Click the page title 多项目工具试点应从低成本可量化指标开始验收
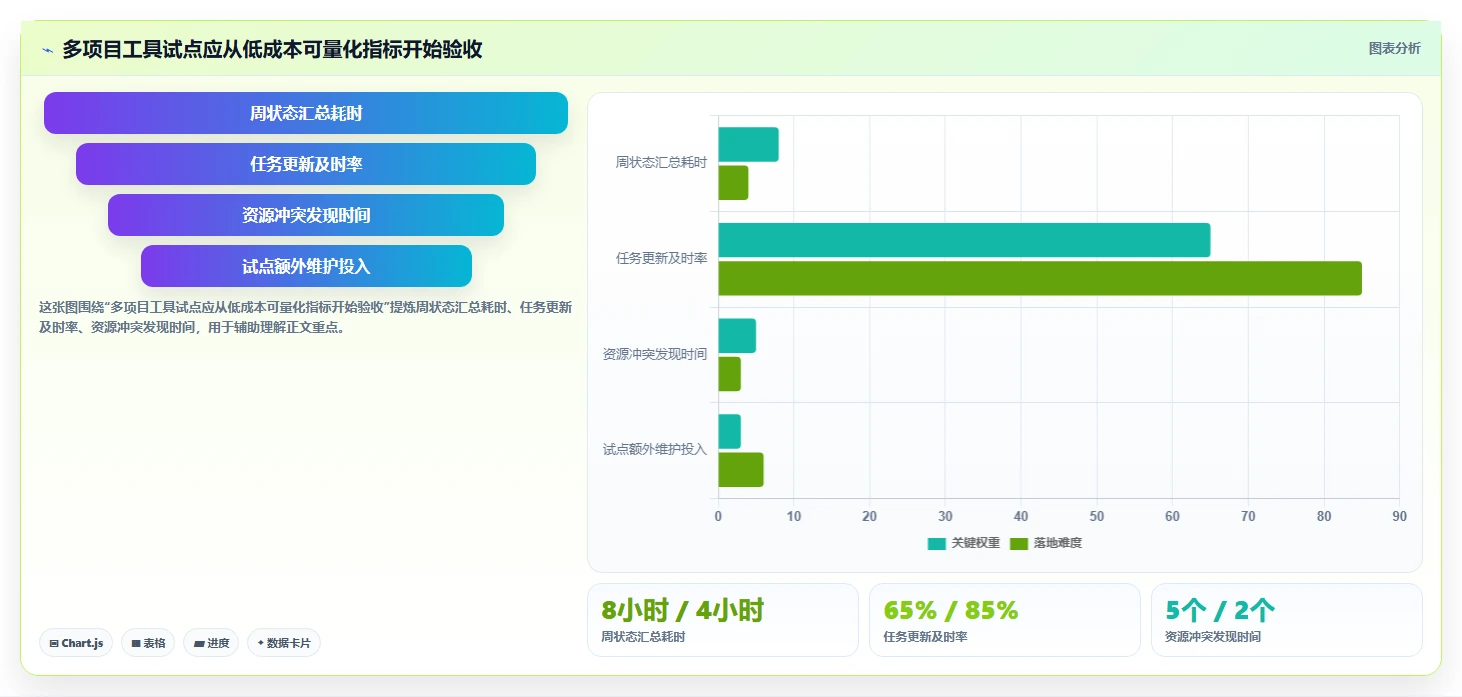1462x697 pixels. (x=273, y=49)
